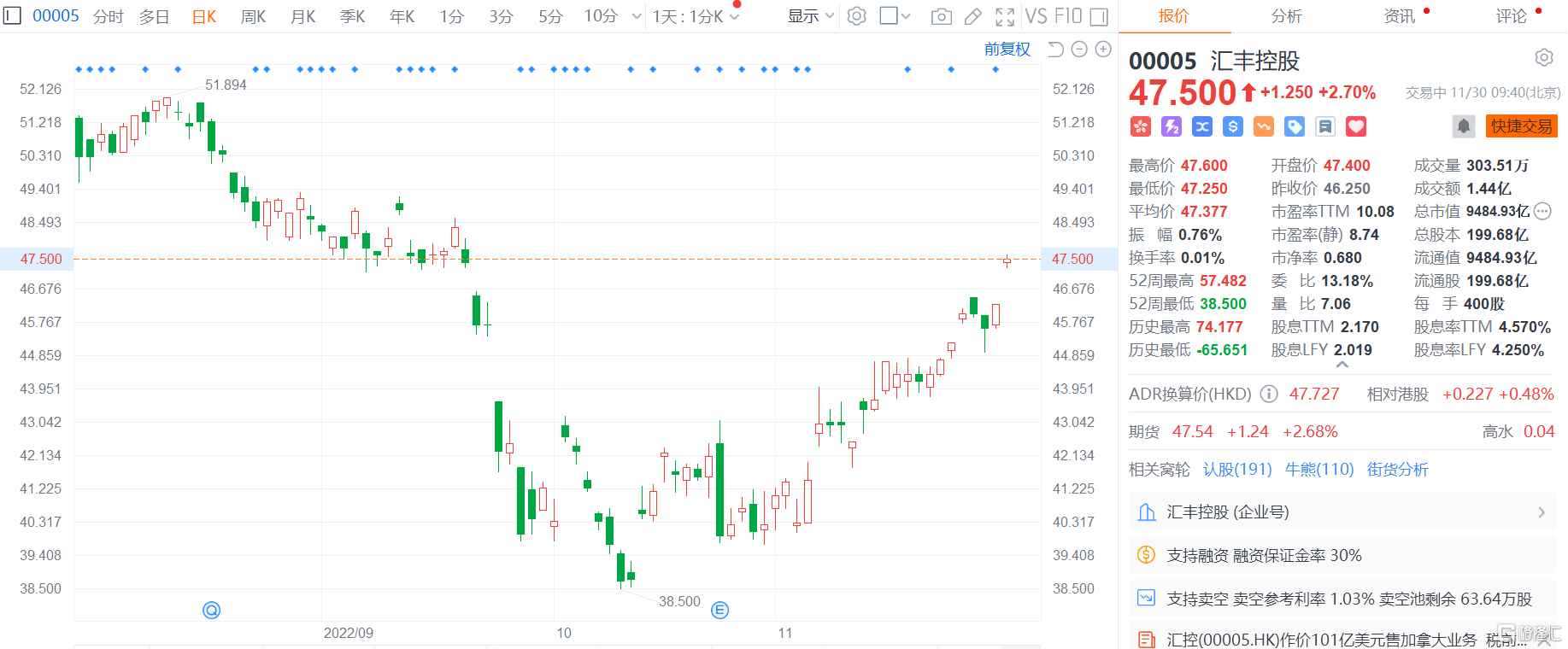Screen dimensions: 1568x649
Task: Collapse the quote details with up chevron
Action: [1342, 365]
